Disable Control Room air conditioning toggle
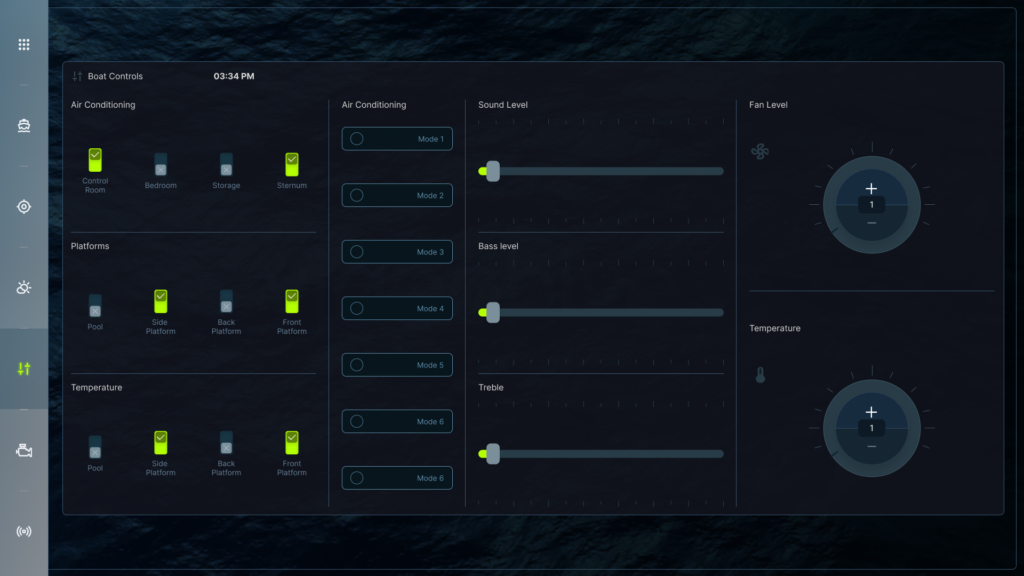The image size is (1024, 576). (x=95, y=161)
